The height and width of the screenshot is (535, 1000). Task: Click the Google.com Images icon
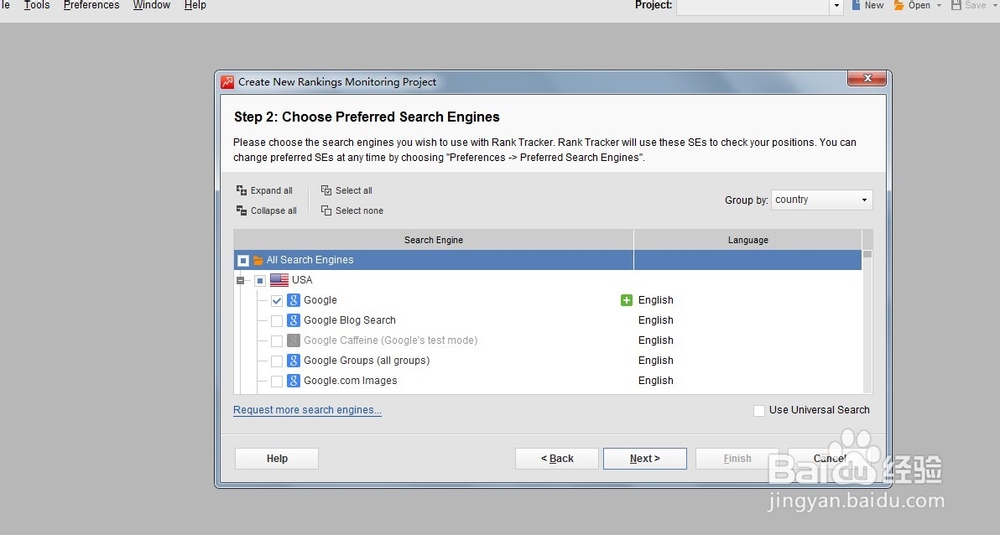(293, 381)
